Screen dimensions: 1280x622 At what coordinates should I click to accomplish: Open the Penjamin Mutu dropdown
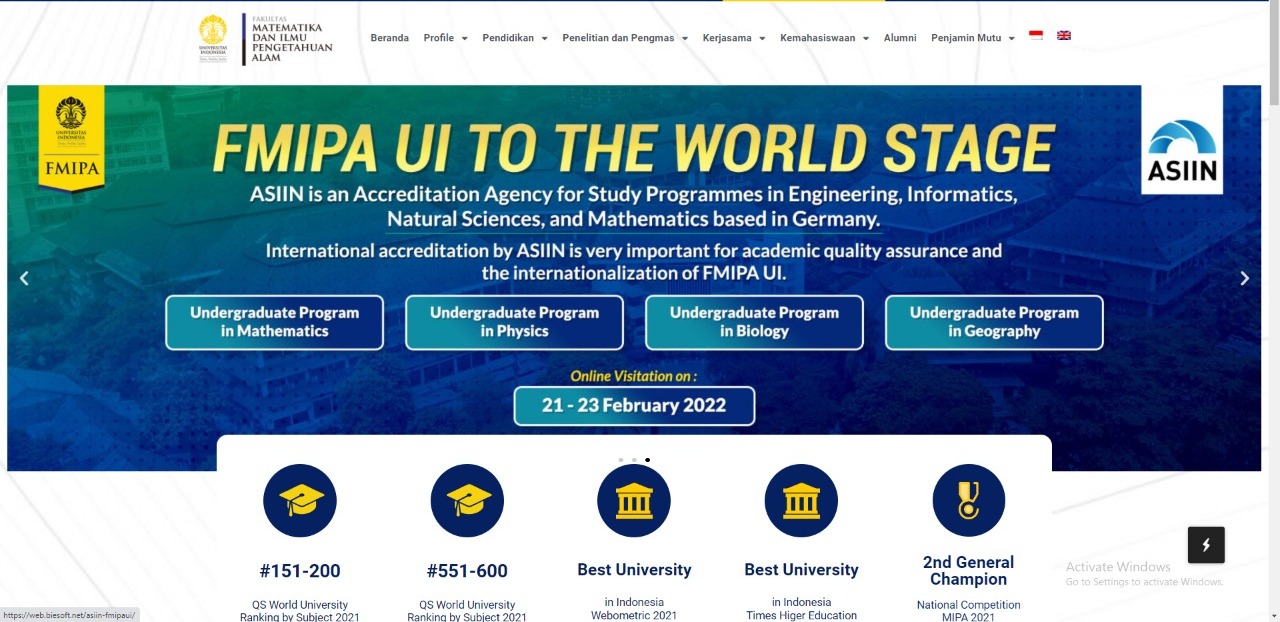tap(973, 38)
